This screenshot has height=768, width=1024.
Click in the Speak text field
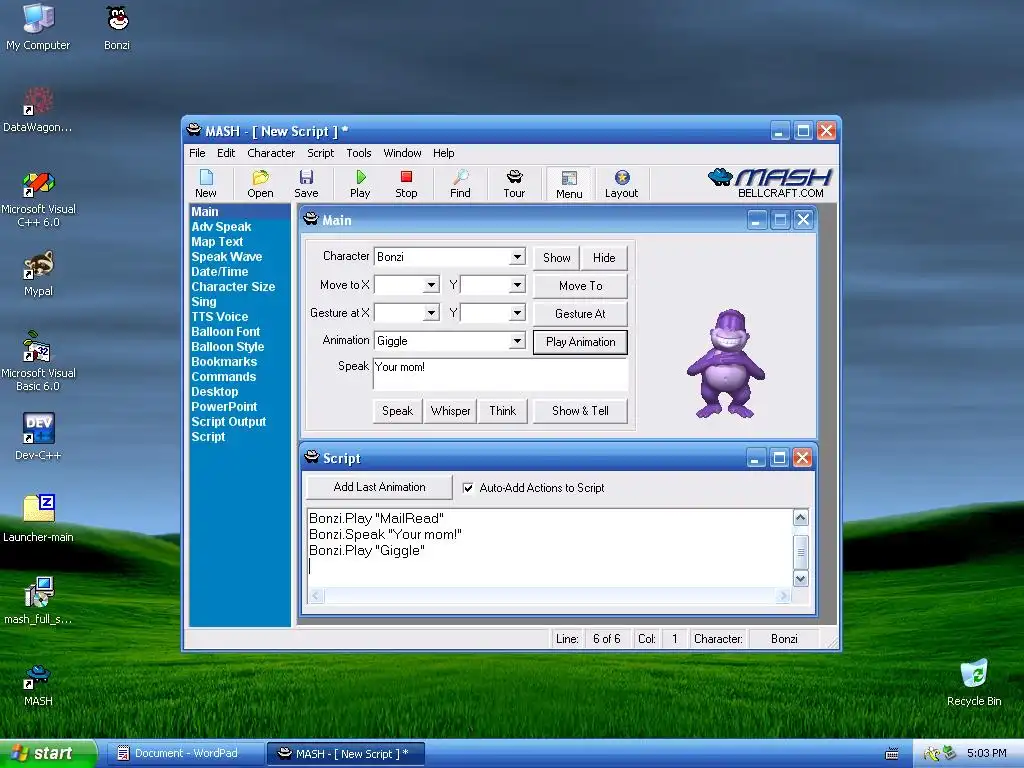tap(500, 374)
